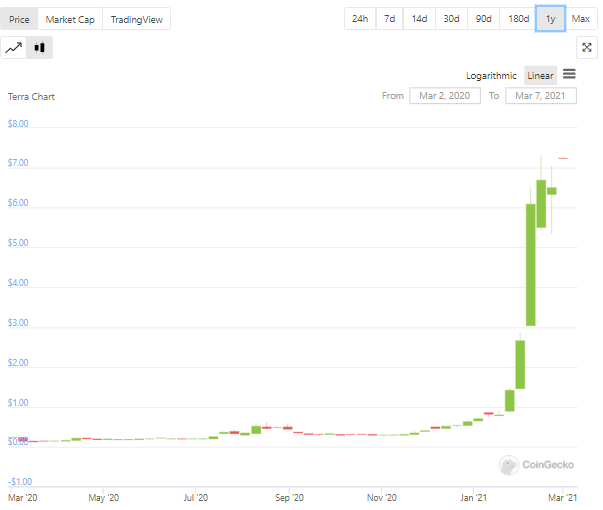Click the $1.00 axis label
This screenshot has width=603, height=510.
[18, 403]
